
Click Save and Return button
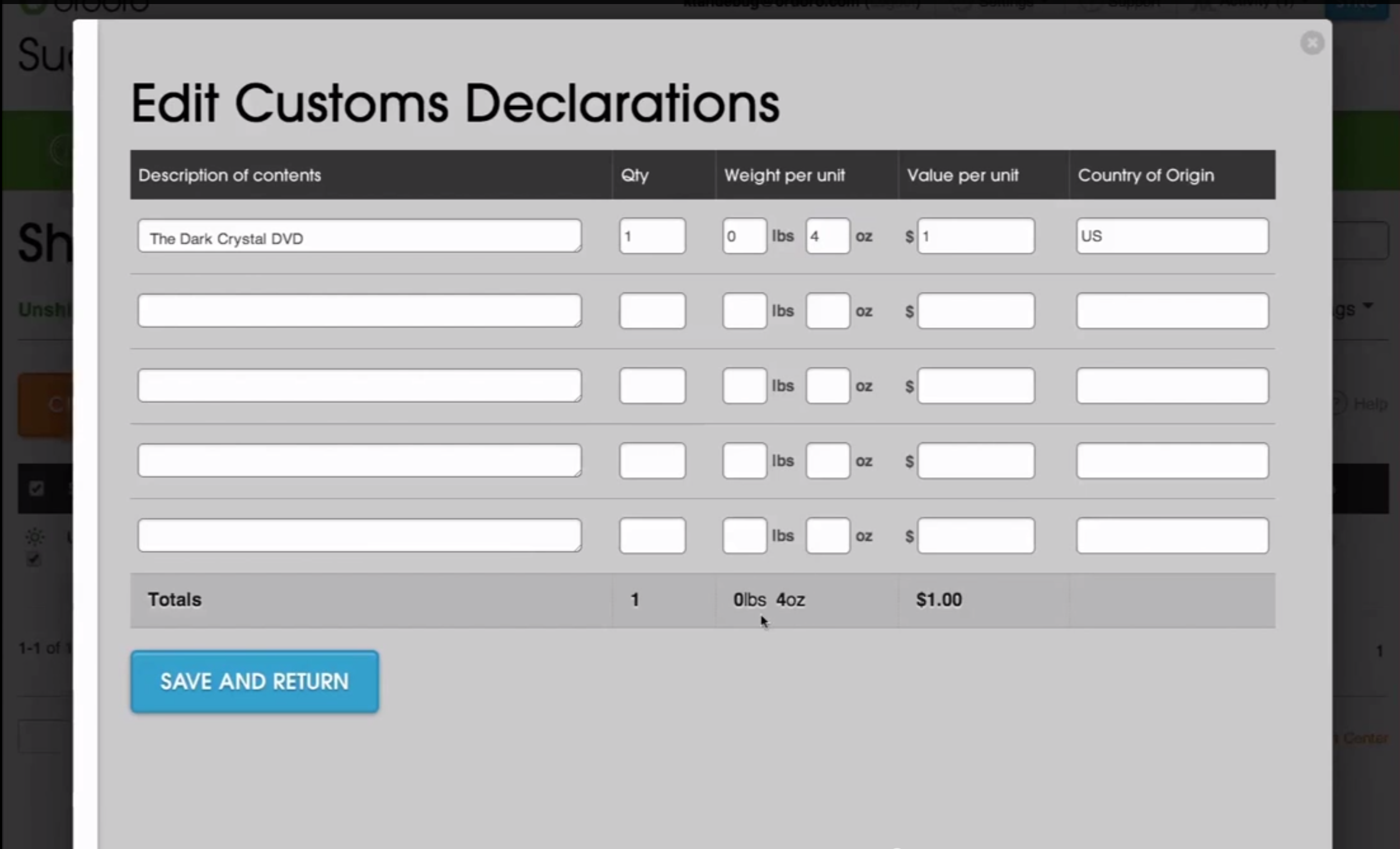[x=254, y=681]
